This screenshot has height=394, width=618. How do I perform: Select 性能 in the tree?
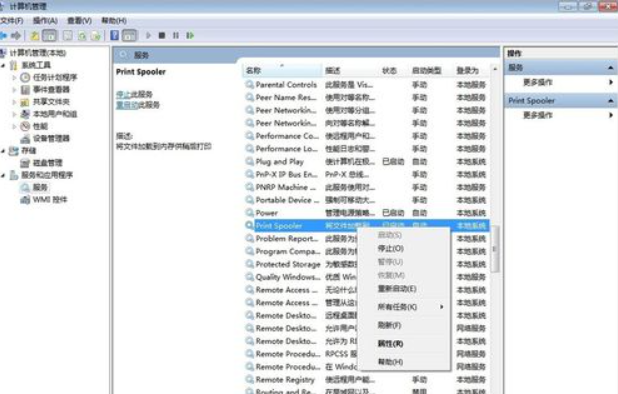click(40, 126)
